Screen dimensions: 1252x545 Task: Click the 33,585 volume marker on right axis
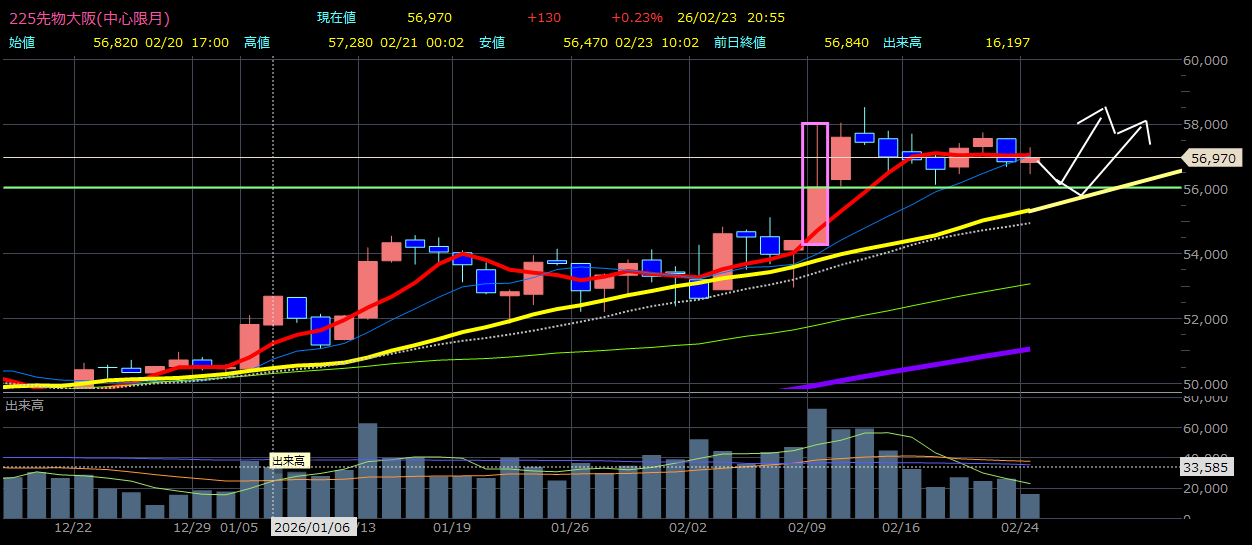(x=1212, y=466)
